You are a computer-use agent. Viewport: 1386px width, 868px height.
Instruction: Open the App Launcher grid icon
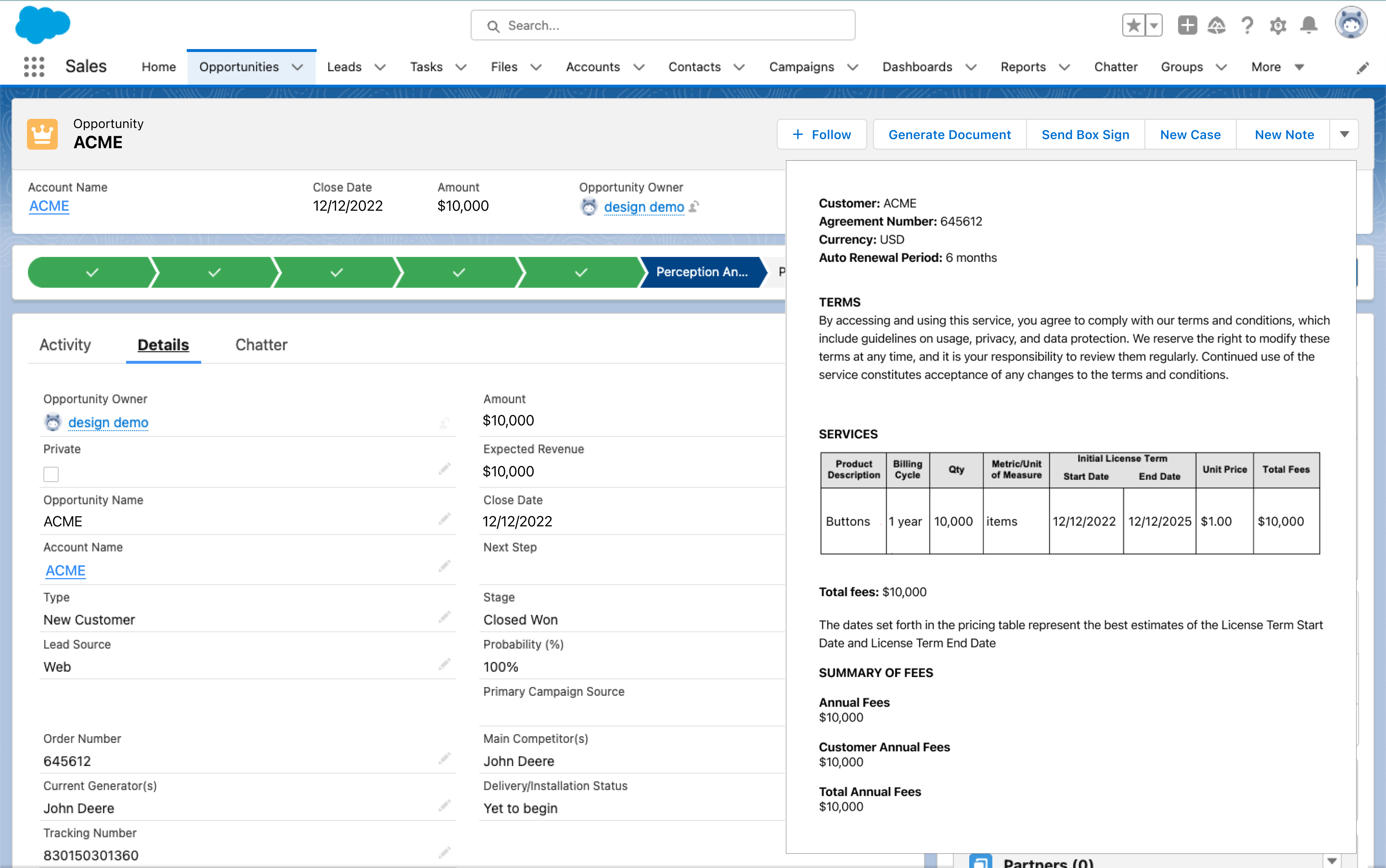(34, 67)
